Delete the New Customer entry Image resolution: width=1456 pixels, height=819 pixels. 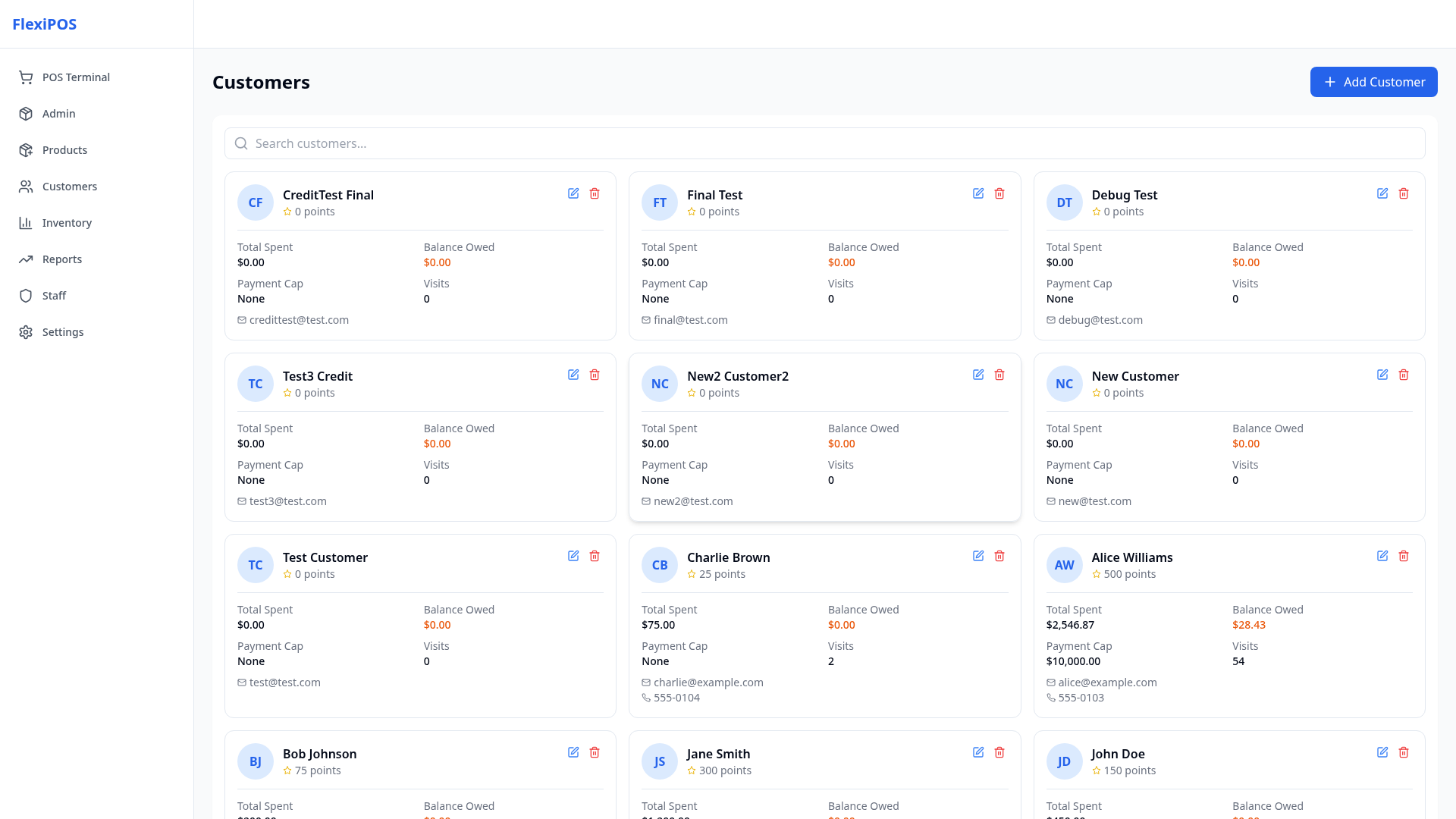[x=1404, y=375]
